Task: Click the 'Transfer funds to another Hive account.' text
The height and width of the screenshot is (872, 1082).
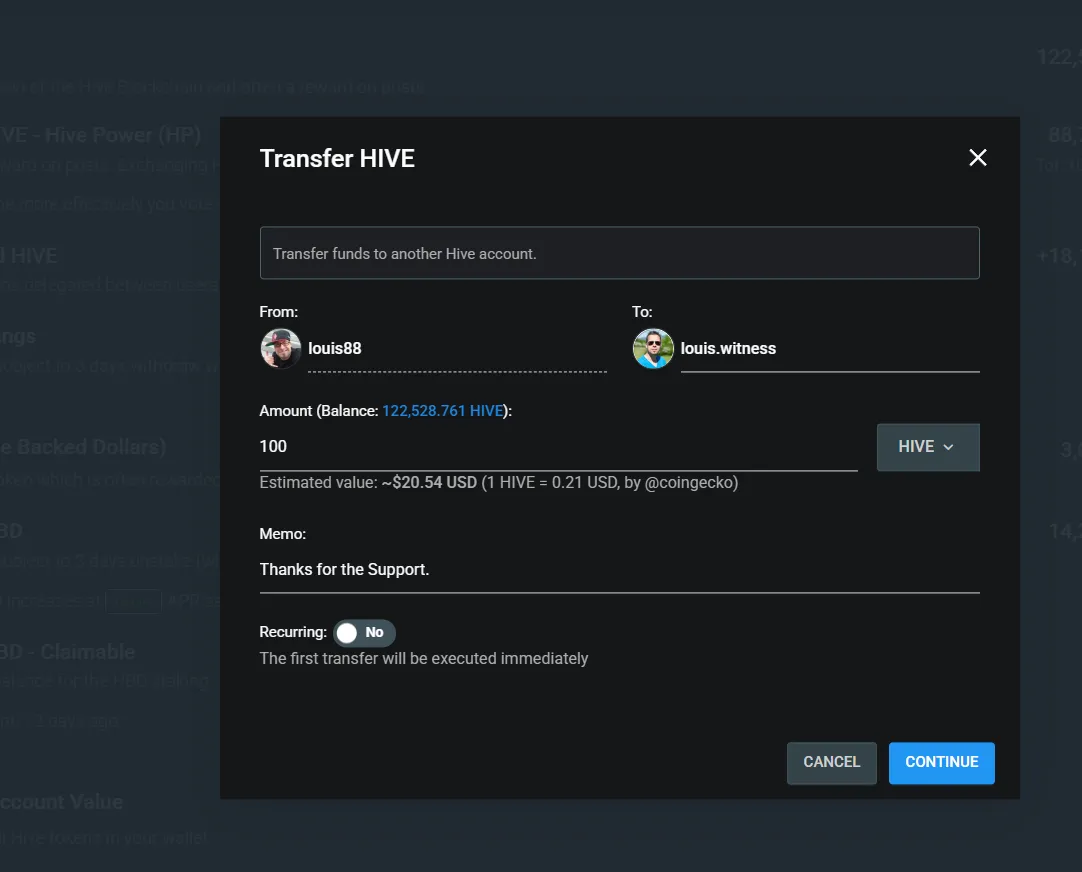Action: (x=404, y=254)
